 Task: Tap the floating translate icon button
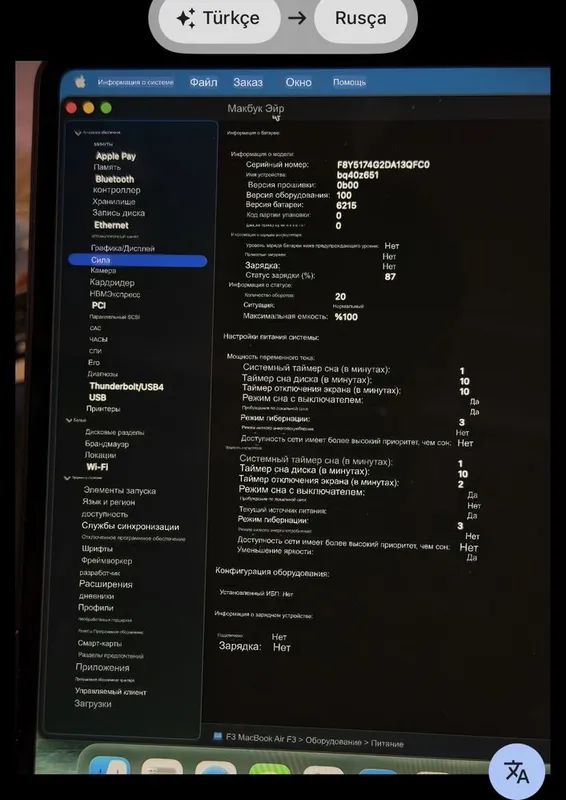click(x=516, y=771)
